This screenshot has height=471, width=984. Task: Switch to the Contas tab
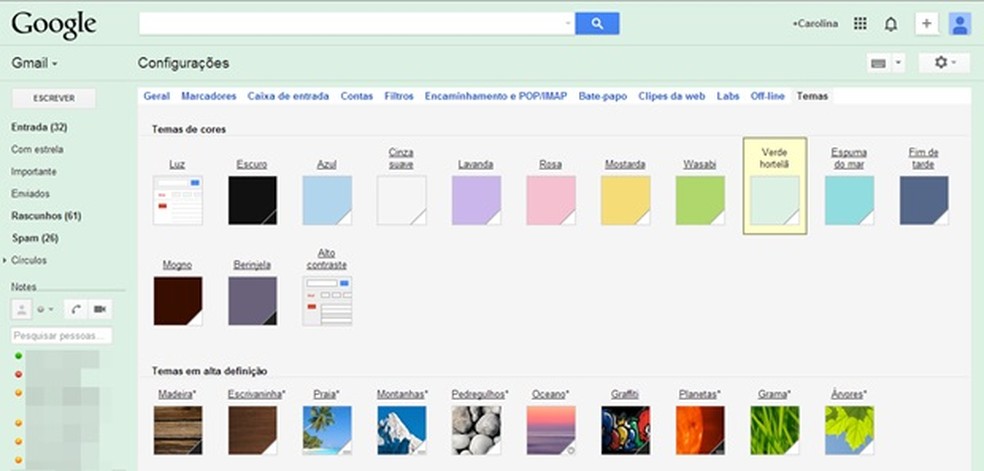click(x=356, y=96)
